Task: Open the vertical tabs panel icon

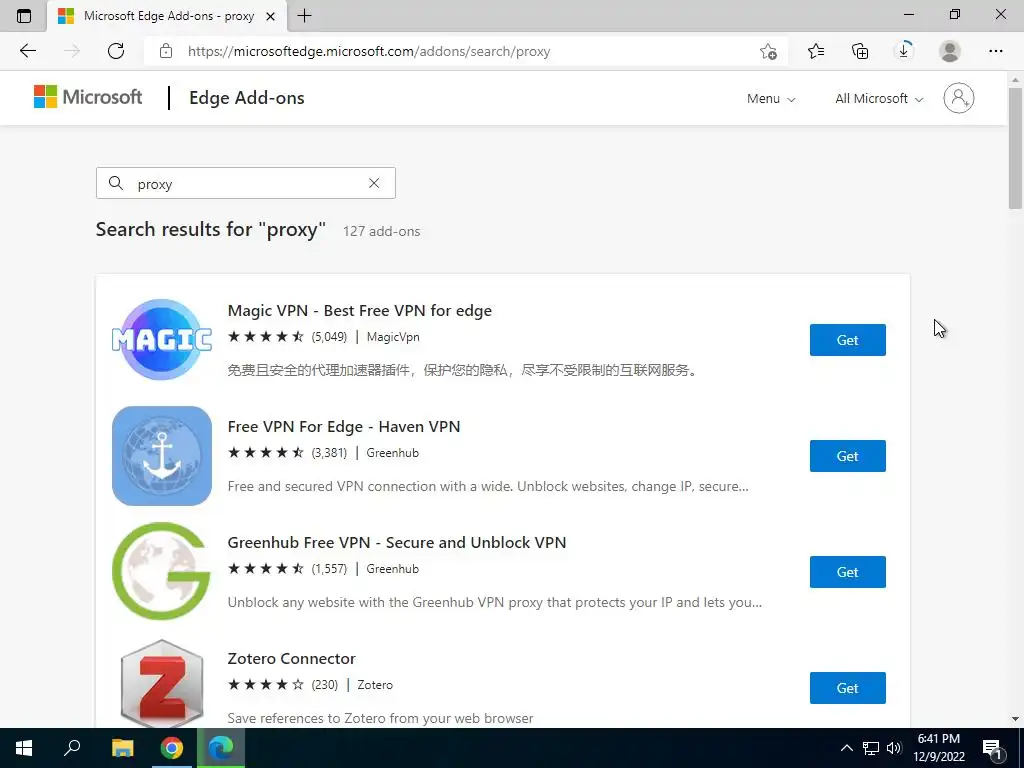Action: [x=24, y=16]
